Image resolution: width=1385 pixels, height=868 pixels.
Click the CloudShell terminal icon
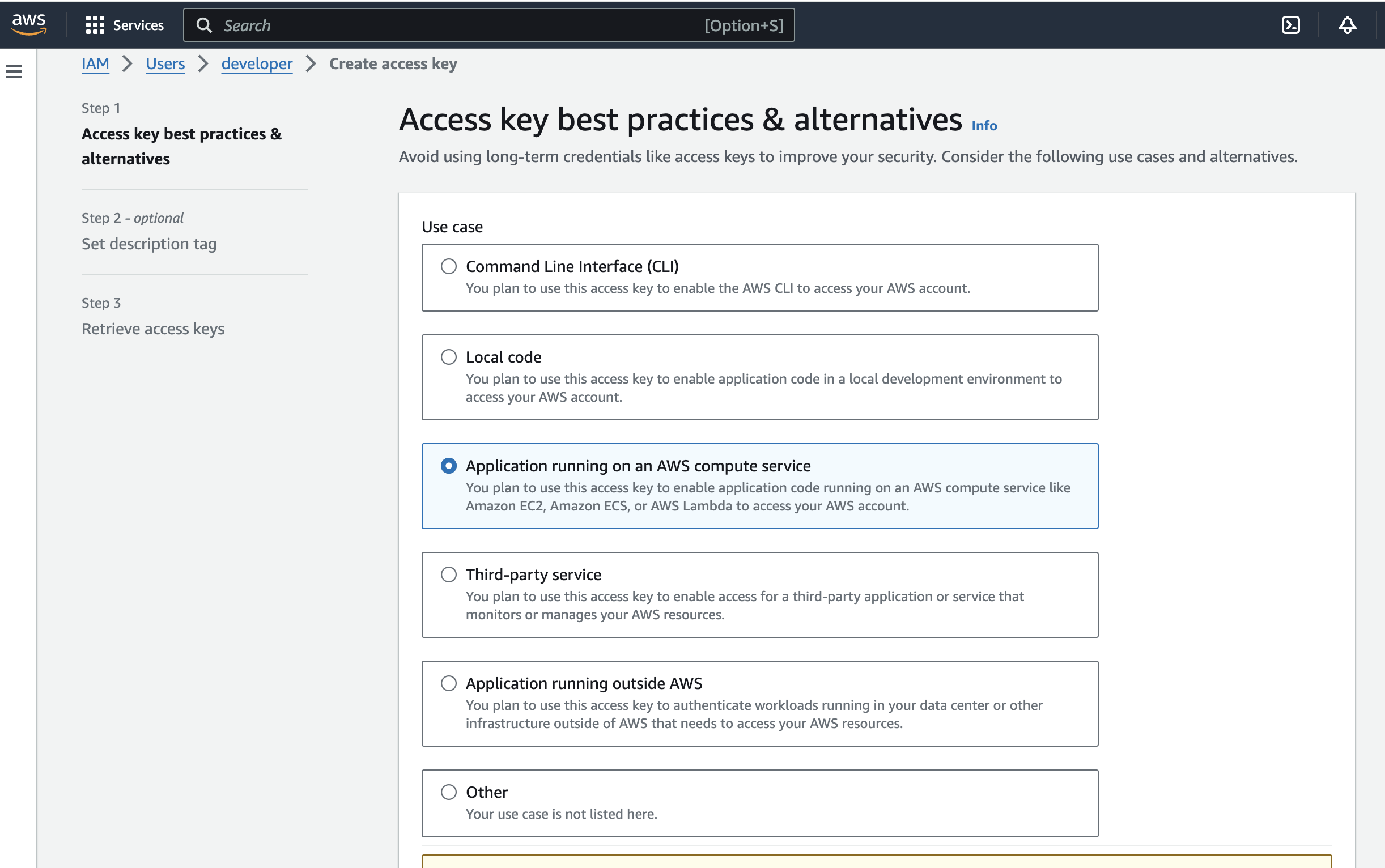[1292, 25]
